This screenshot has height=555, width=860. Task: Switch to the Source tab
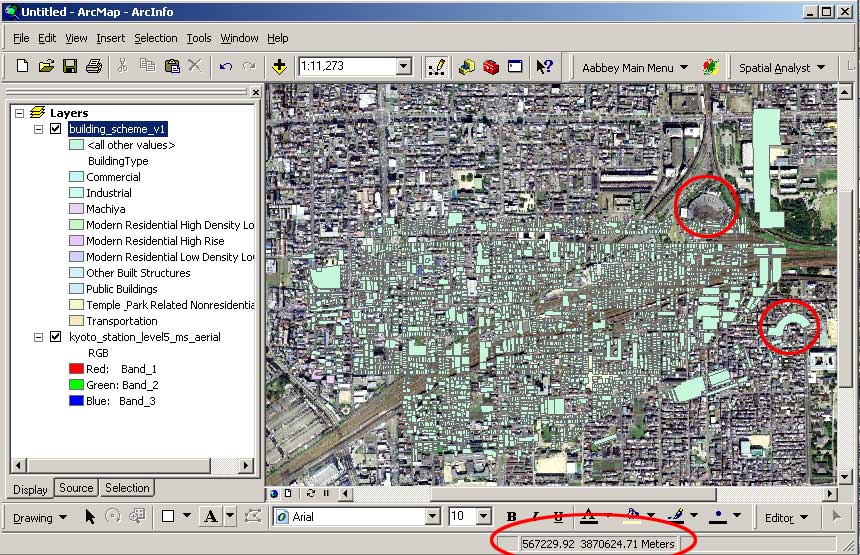coord(76,488)
